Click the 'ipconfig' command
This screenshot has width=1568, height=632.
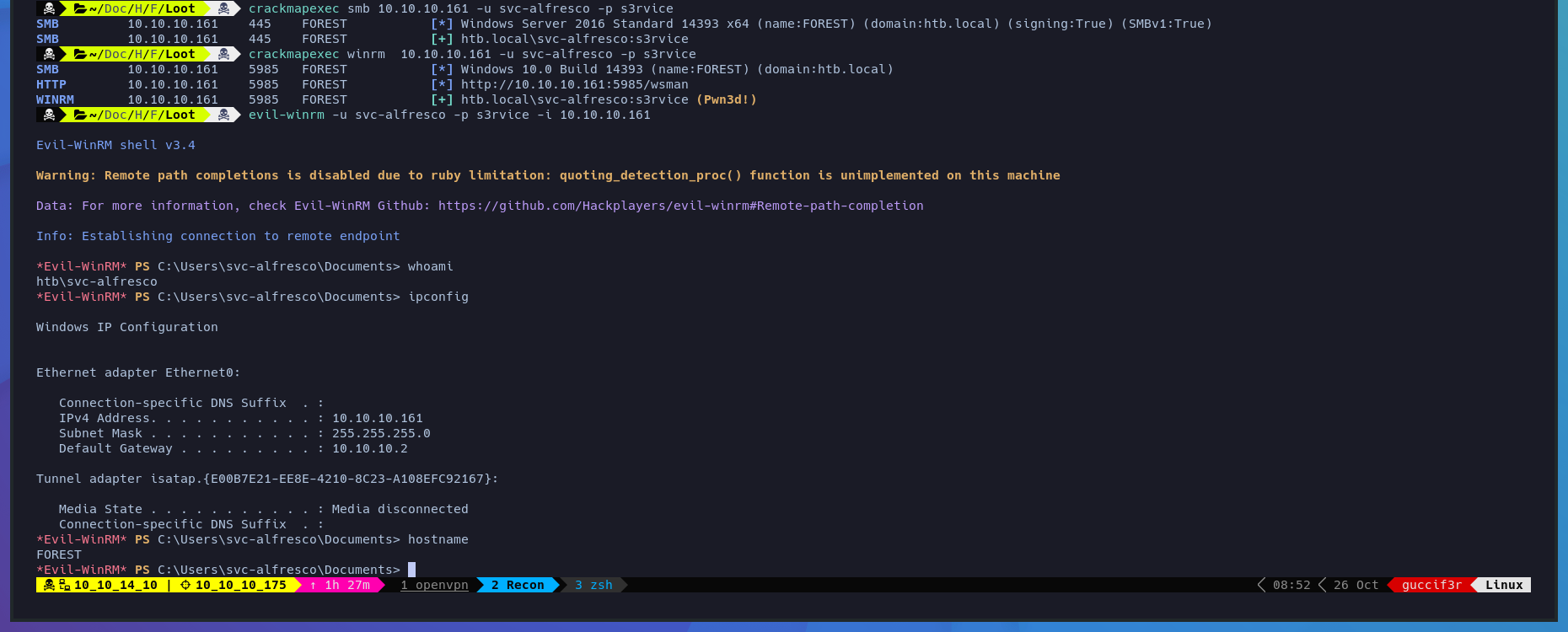(438, 297)
